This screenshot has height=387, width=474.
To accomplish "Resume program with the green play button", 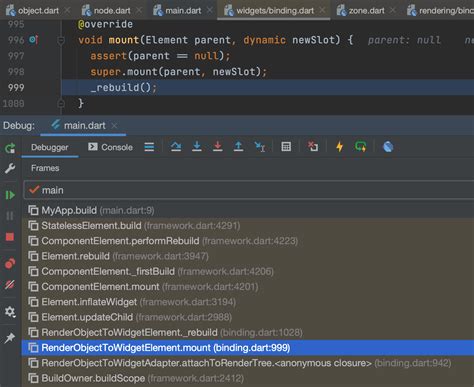I will tap(10, 195).
